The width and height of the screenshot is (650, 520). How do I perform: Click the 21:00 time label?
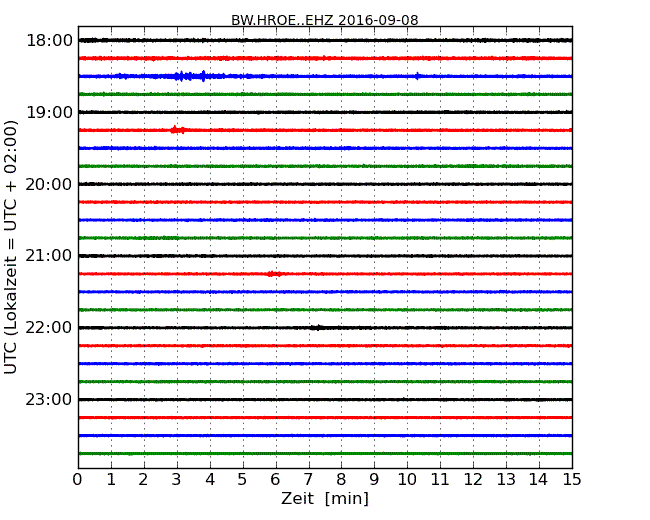pos(49,256)
